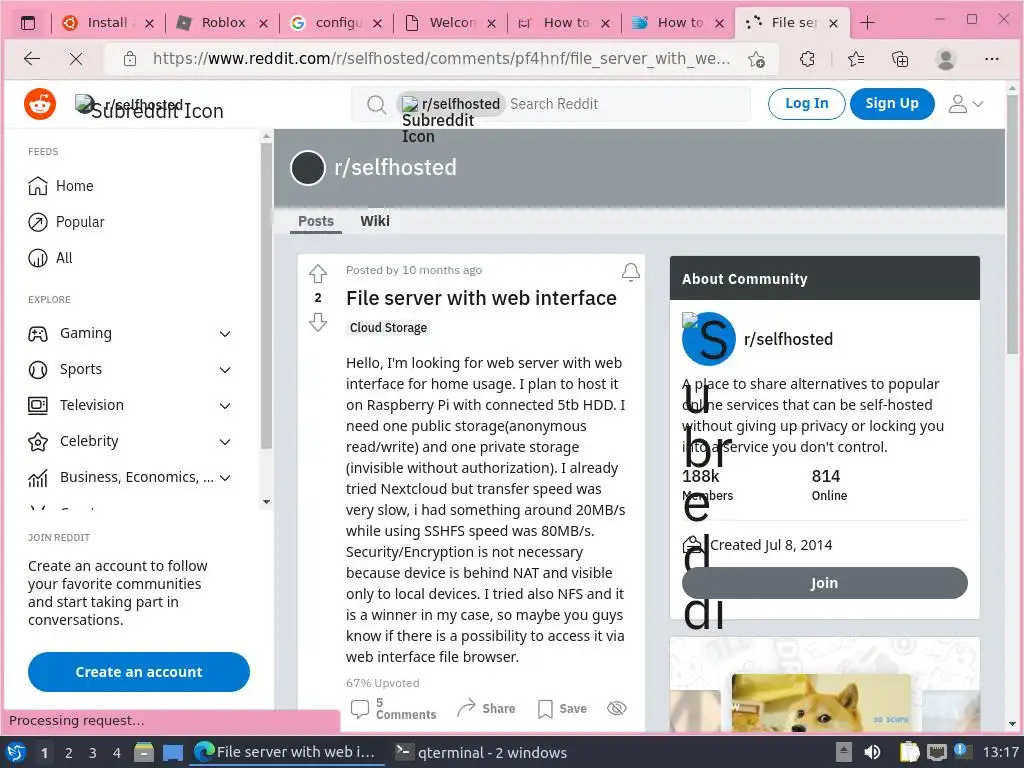The image size is (1024, 768).
Task: Click the left sidebar scrollbar
Action: [x=266, y=294]
